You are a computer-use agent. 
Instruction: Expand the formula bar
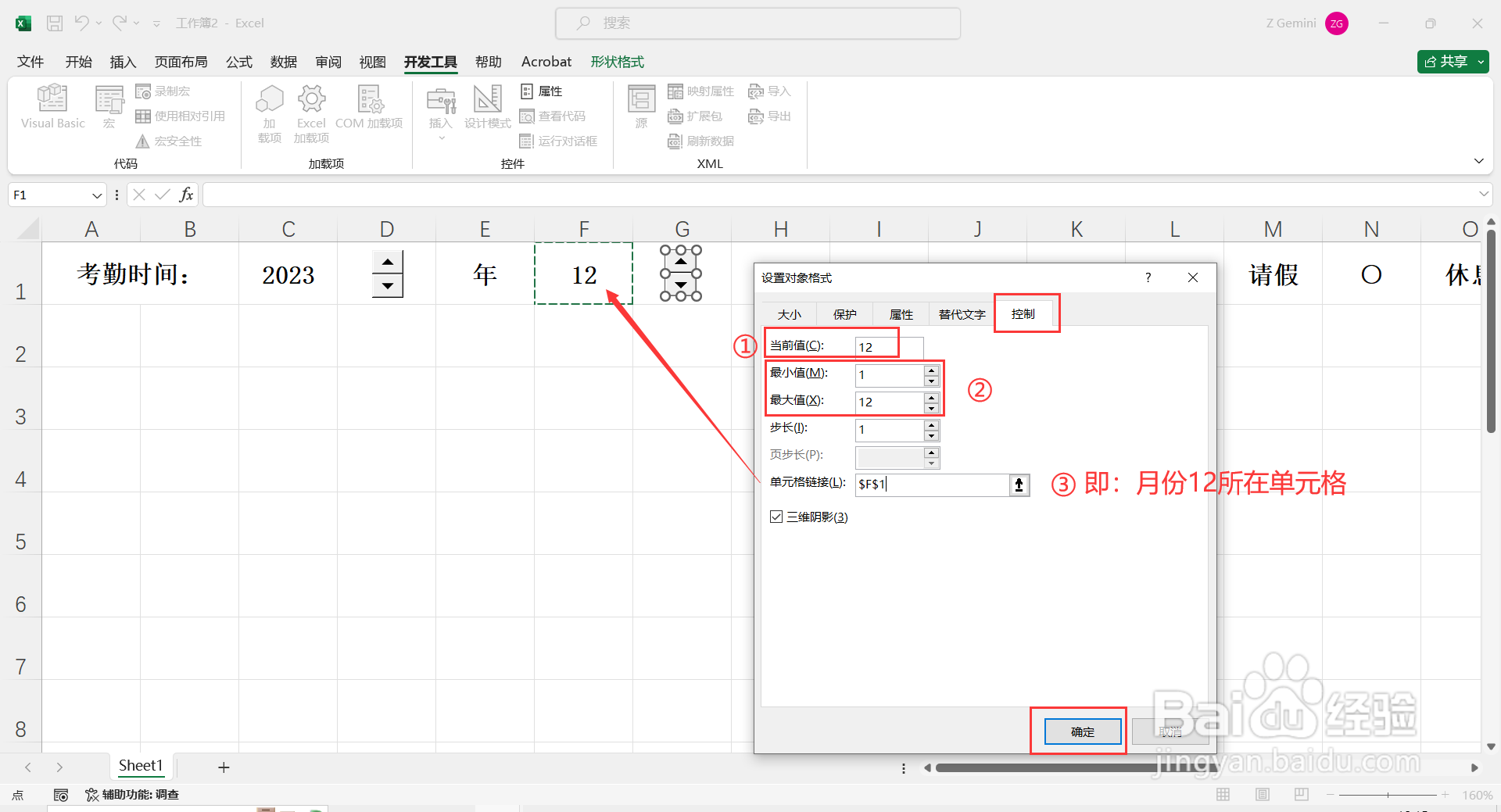(1483, 194)
